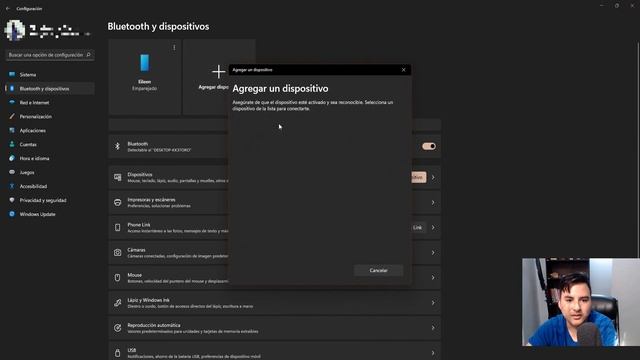The height and width of the screenshot is (360, 640).
Task: Open Cuentas settings
Action: tap(50, 144)
